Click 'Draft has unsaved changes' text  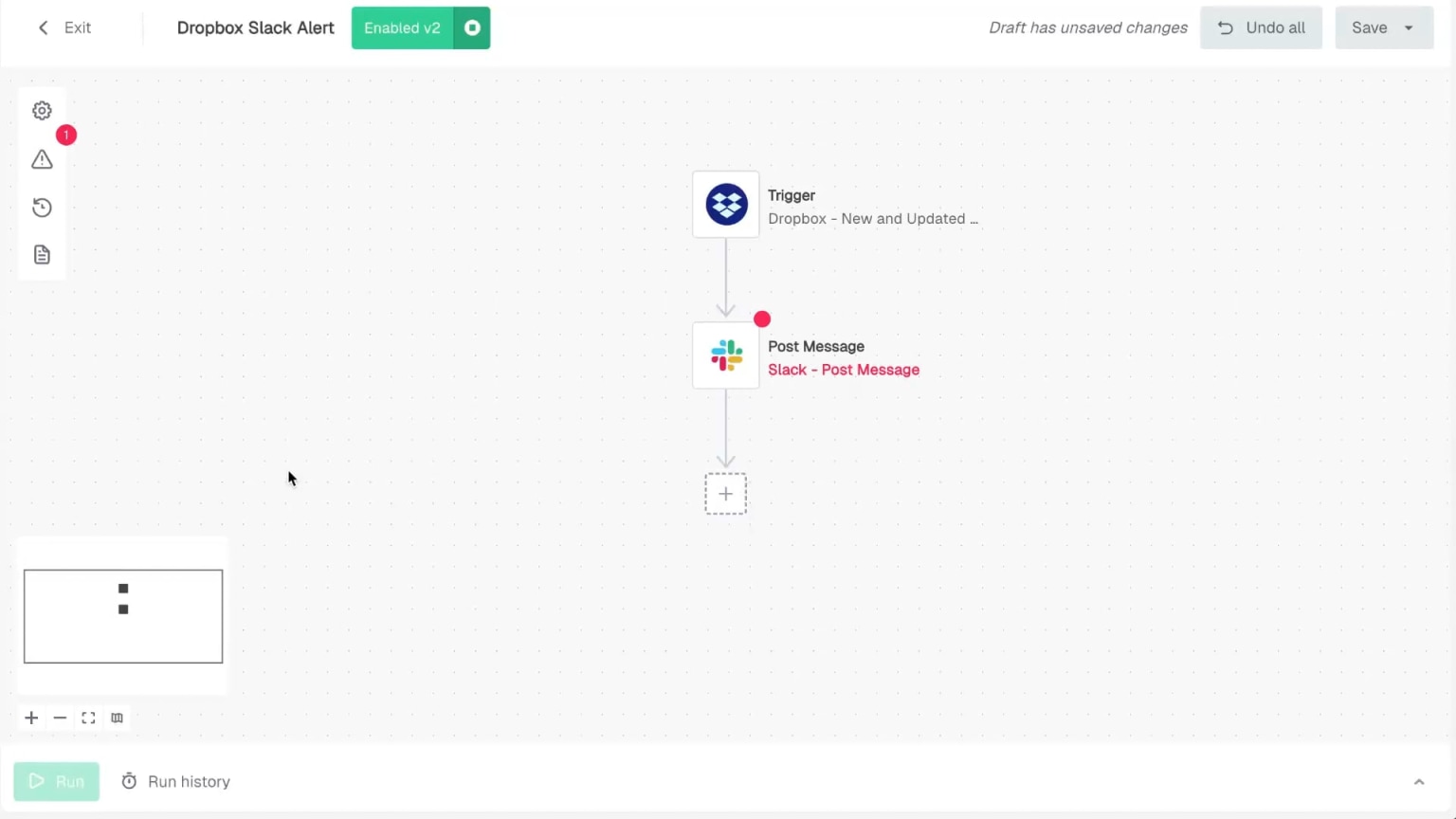[x=1088, y=27]
